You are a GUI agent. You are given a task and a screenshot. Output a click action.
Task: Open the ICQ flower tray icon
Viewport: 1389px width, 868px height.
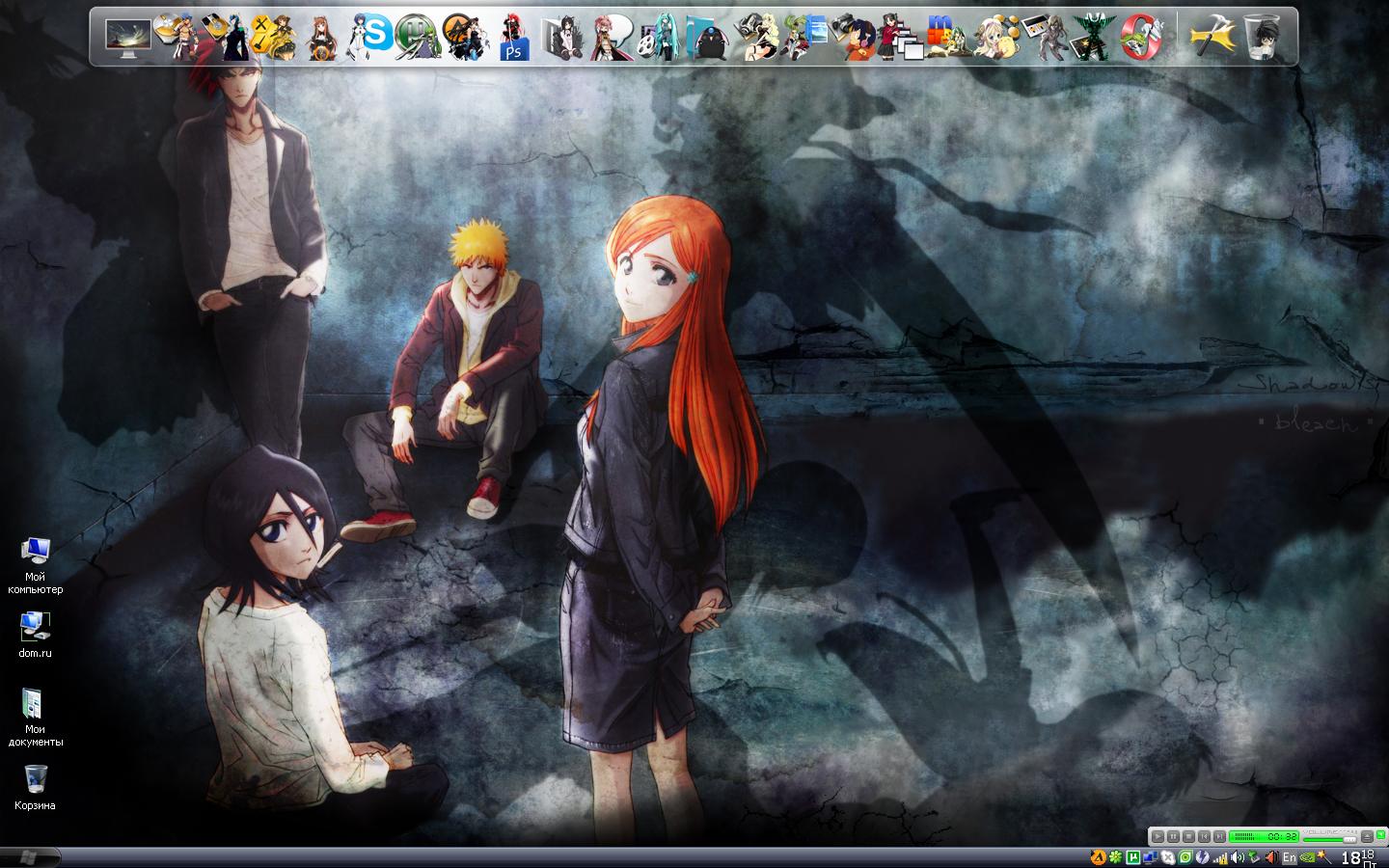[1116, 857]
